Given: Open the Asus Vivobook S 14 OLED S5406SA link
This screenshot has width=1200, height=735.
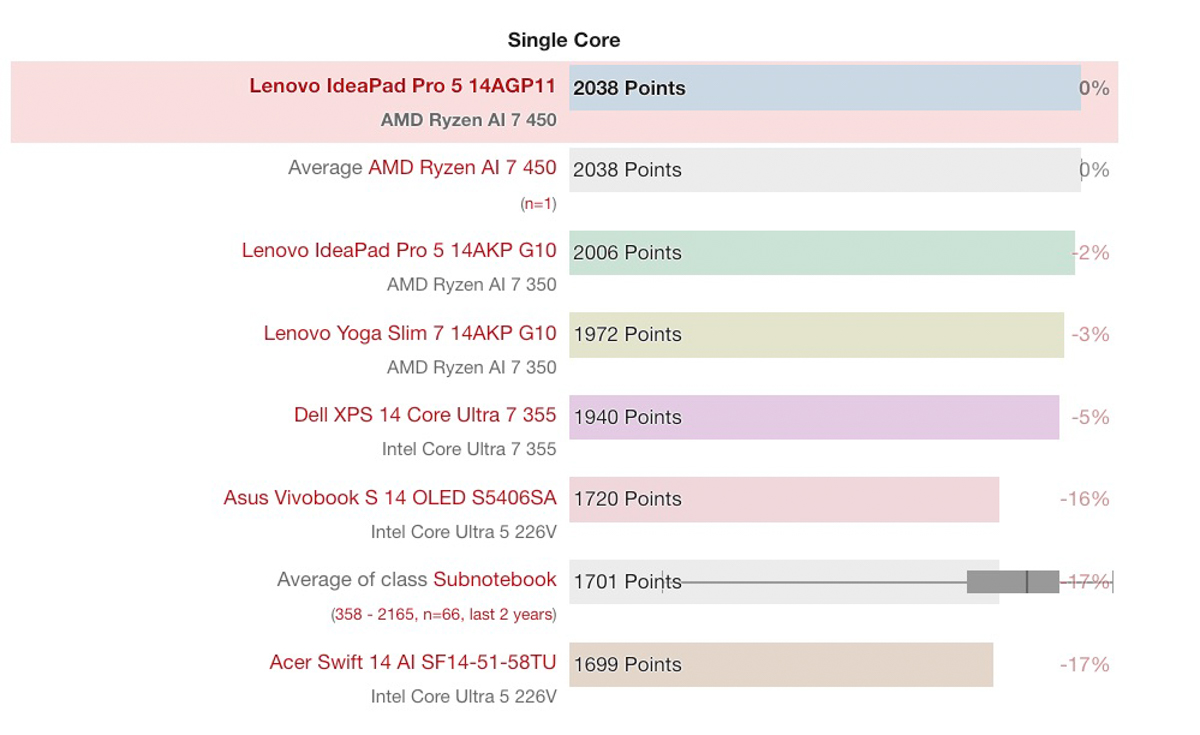Looking at the screenshot, I should coord(390,498).
